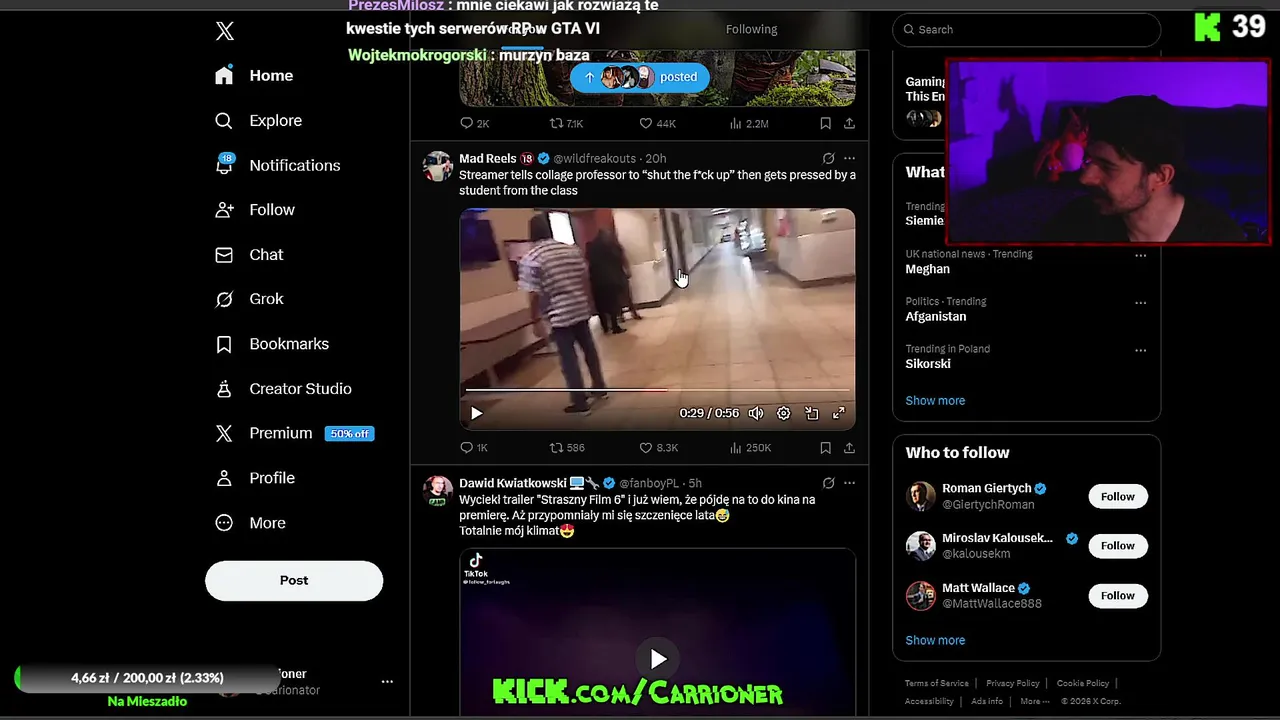Viewport: 1280px width, 720px height.
Task: Bookmark the Mad Reels post
Action: coord(825,448)
